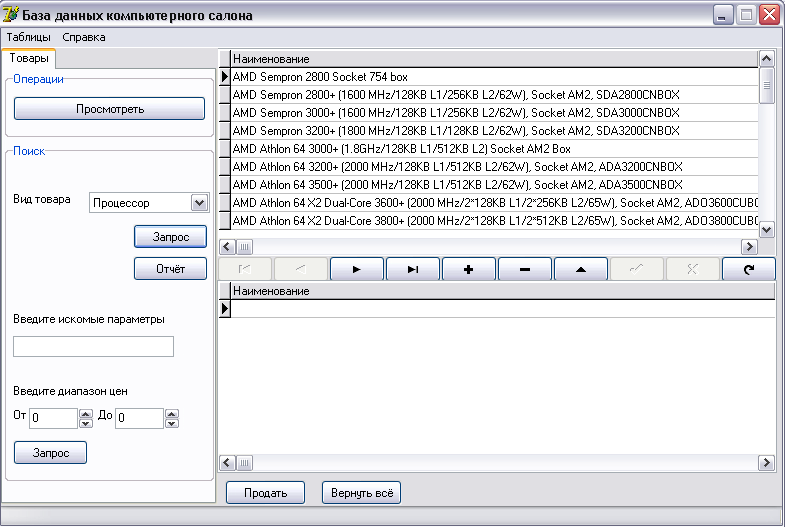Select the Товары tab
785x527 pixels.
point(29,58)
